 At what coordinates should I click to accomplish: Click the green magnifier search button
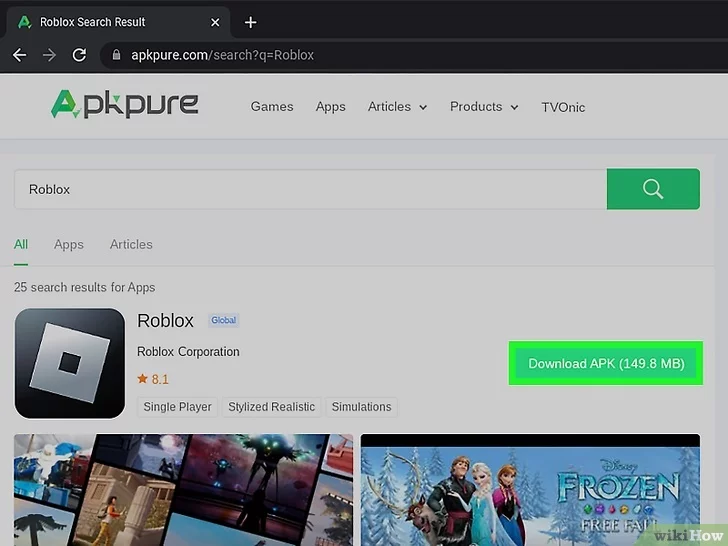653,189
